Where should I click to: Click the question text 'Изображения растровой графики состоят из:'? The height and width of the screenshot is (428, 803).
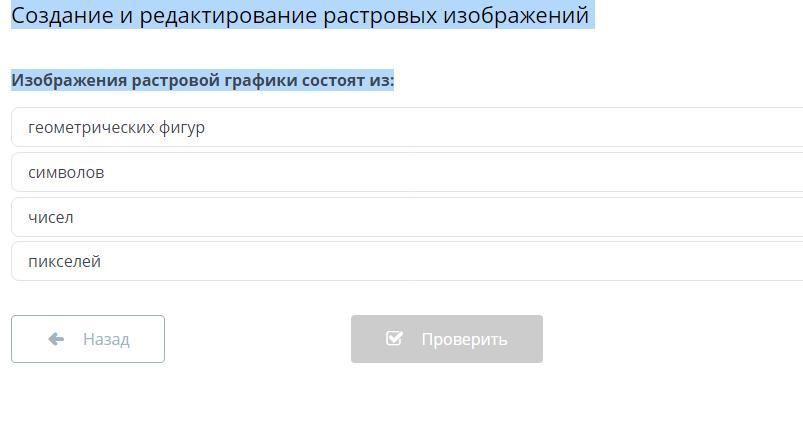point(203,80)
